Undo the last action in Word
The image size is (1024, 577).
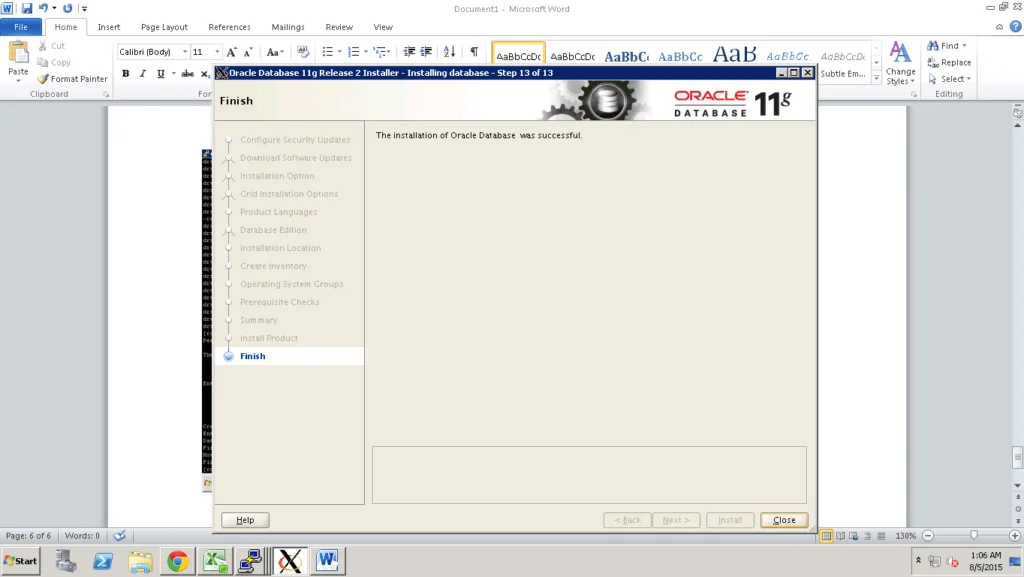[x=43, y=8]
